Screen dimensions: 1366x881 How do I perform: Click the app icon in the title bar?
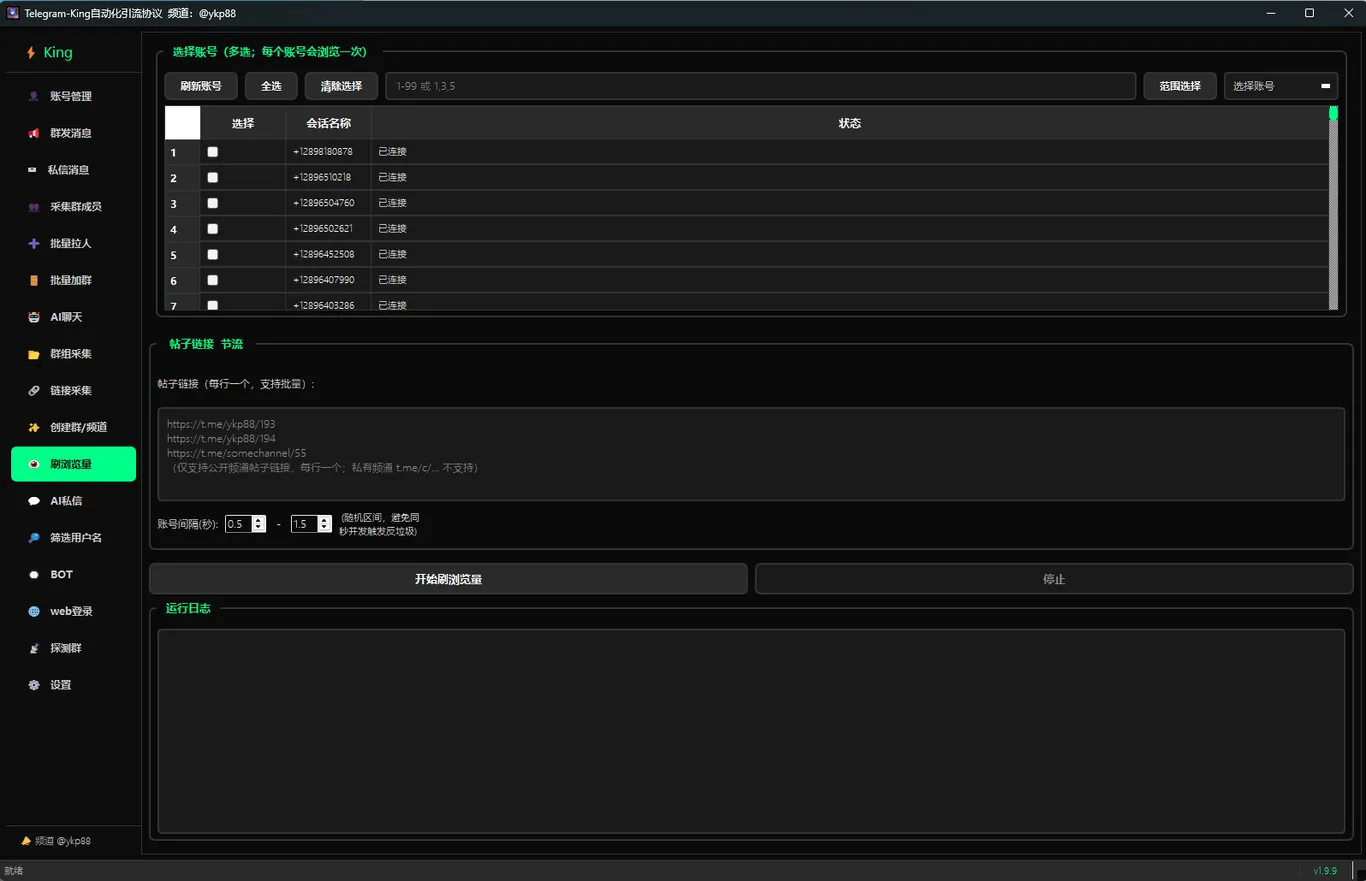point(13,13)
